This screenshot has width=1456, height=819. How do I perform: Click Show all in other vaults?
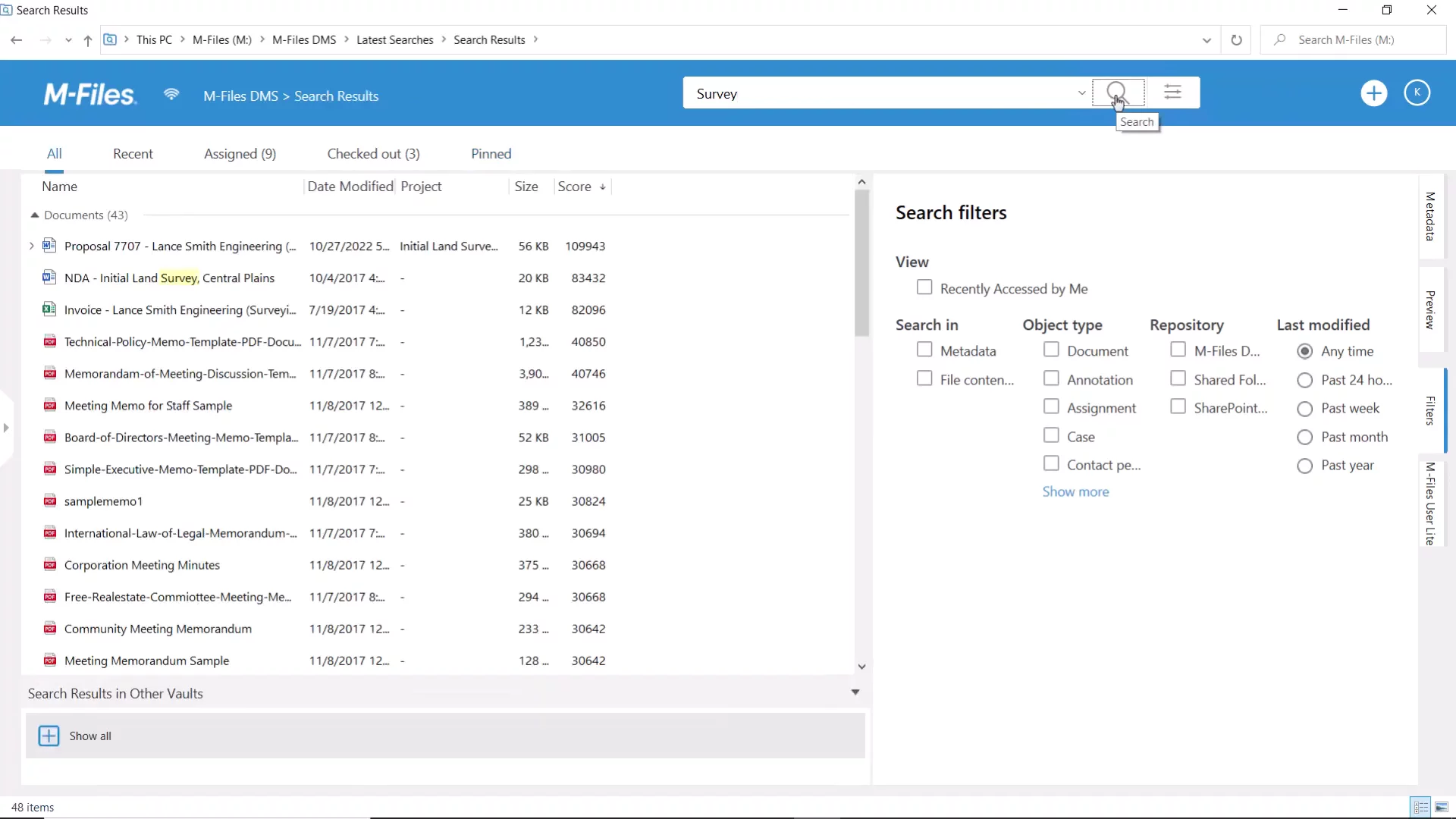point(89,736)
